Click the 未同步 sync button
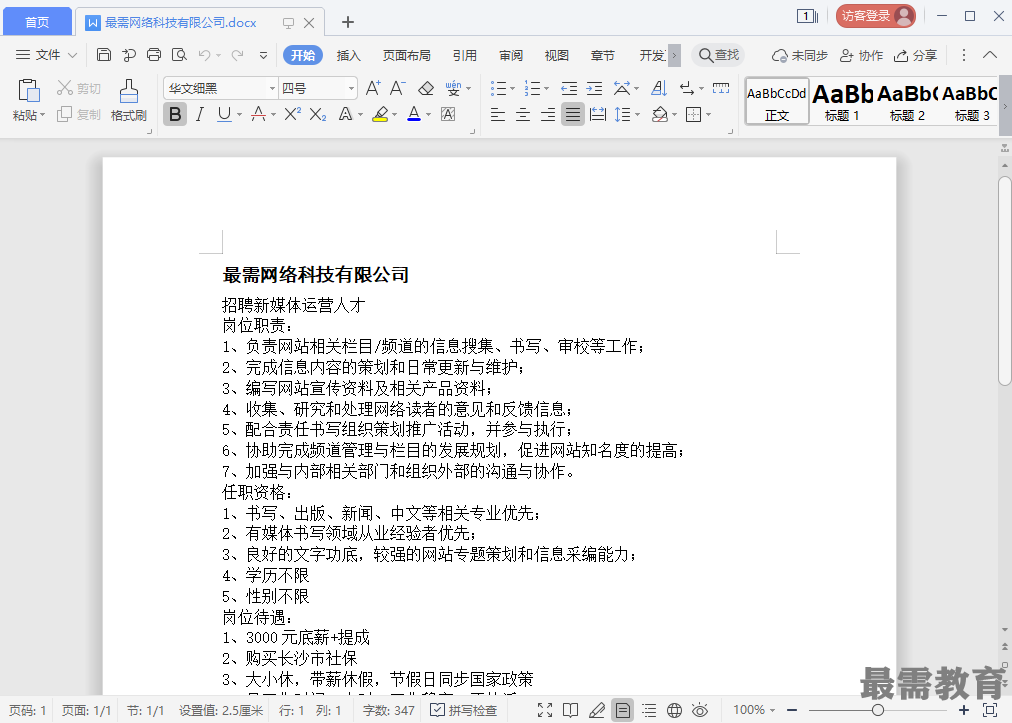 click(800, 56)
